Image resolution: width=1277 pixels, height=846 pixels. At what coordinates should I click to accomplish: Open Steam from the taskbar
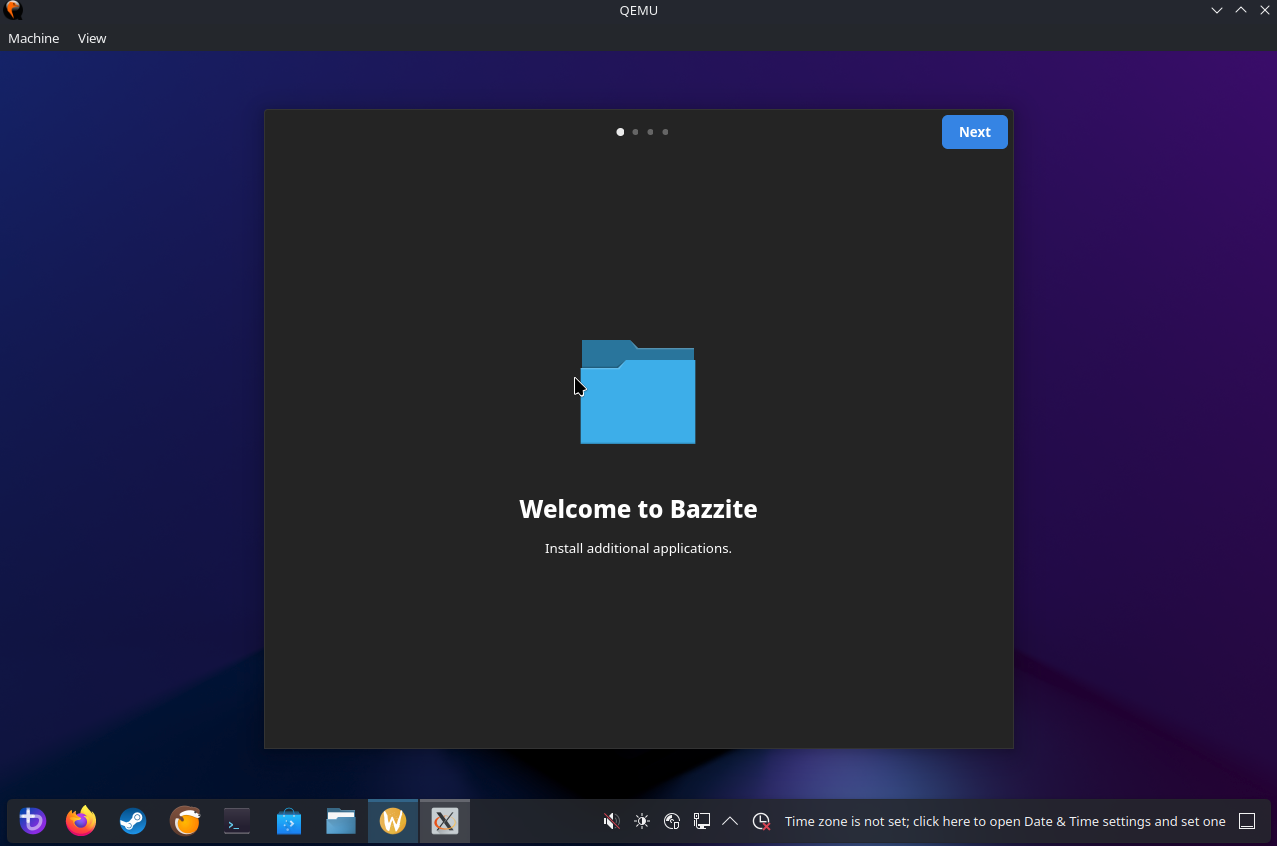coord(133,821)
